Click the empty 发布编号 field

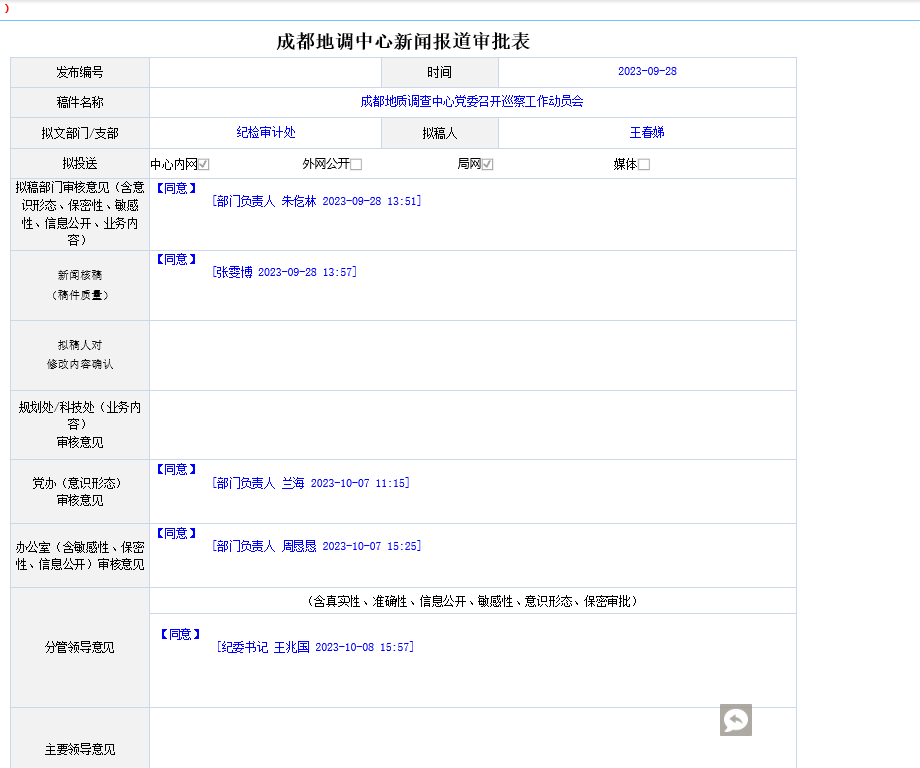coord(265,72)
